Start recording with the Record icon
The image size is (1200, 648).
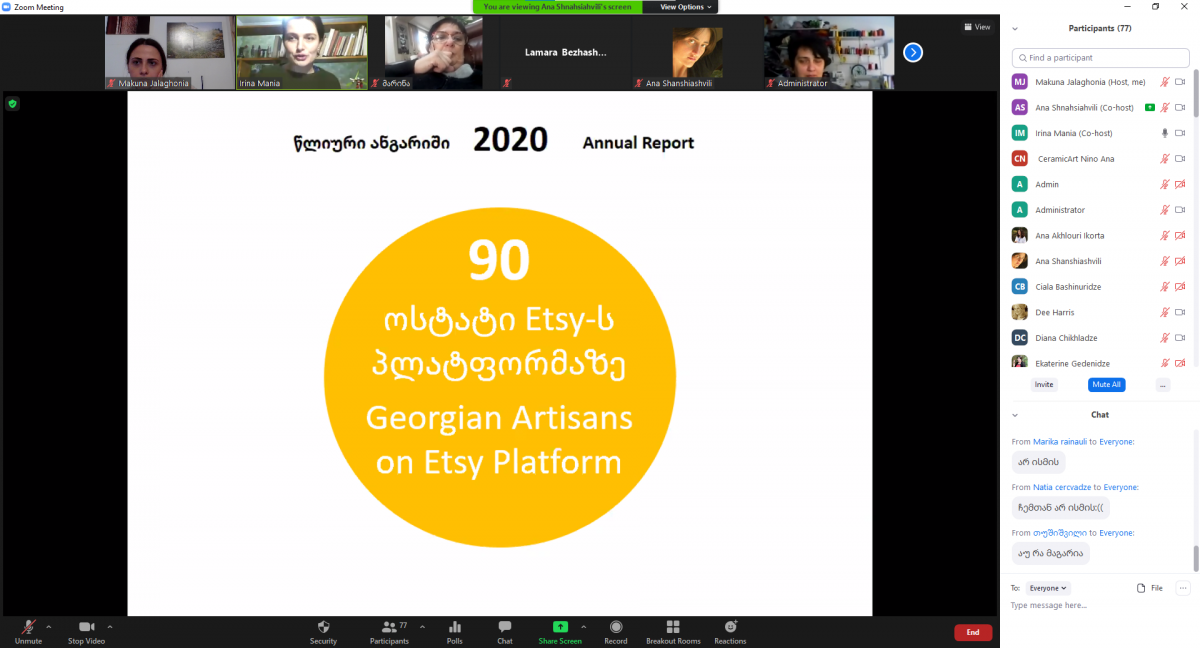coord(616,627)
